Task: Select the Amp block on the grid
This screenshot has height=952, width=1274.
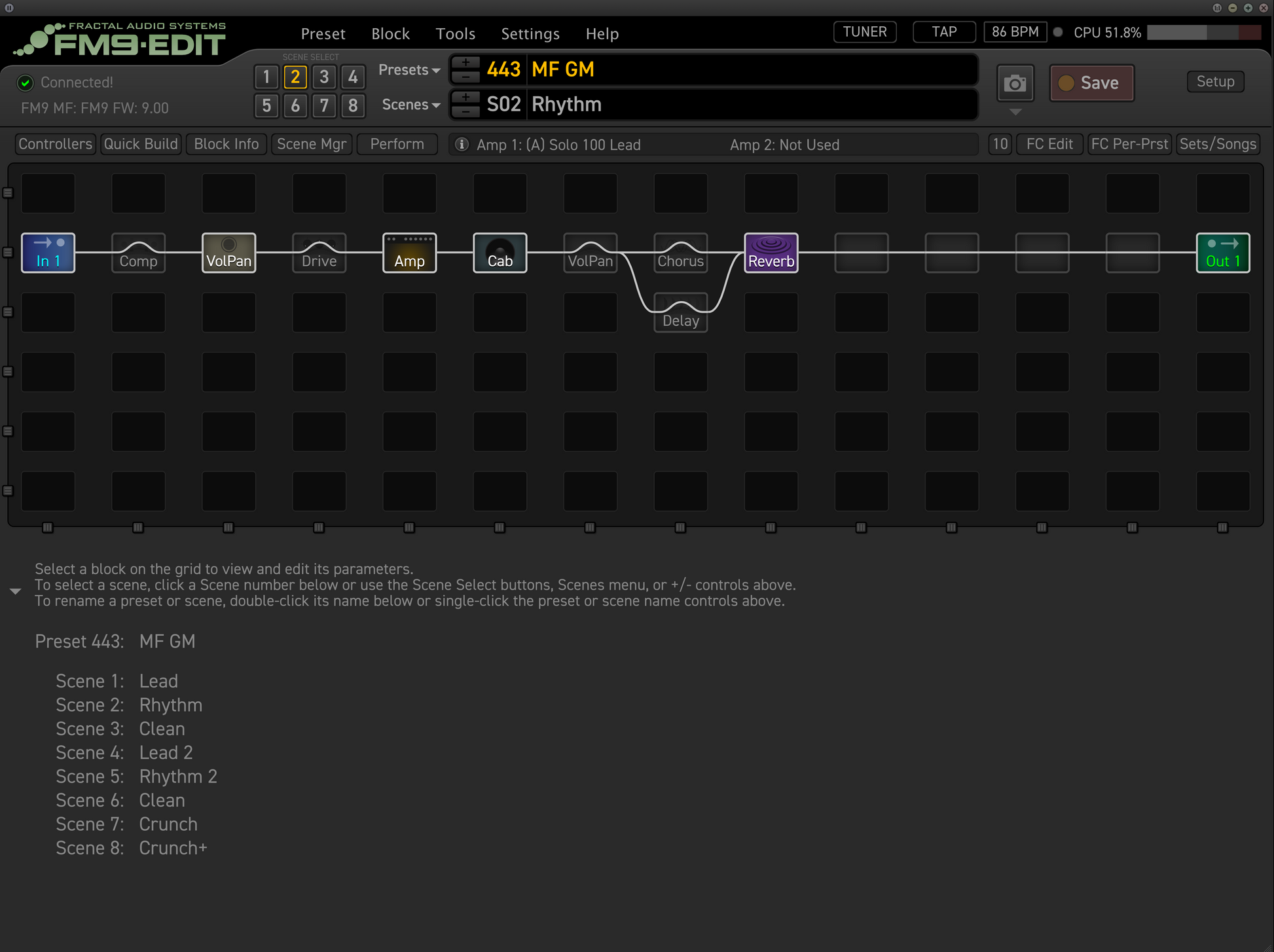Action: [409, 253]
